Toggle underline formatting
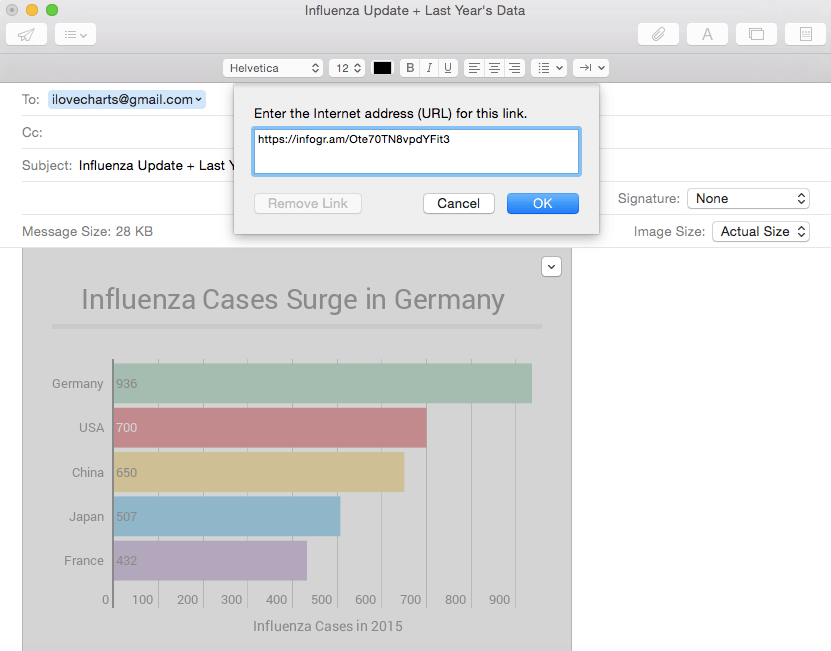The width and height of the screenshot is (831, 651). coord(447,67)
